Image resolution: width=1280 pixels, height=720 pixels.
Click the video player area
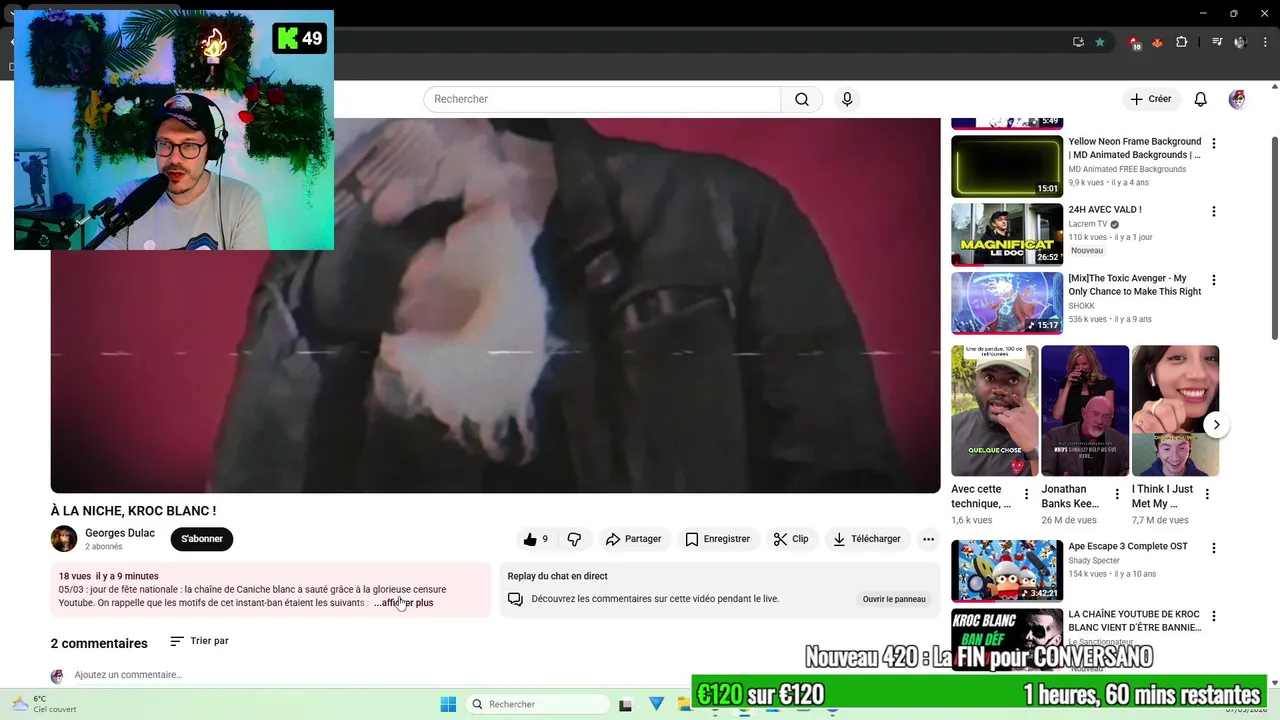click(x=495, y=305)
